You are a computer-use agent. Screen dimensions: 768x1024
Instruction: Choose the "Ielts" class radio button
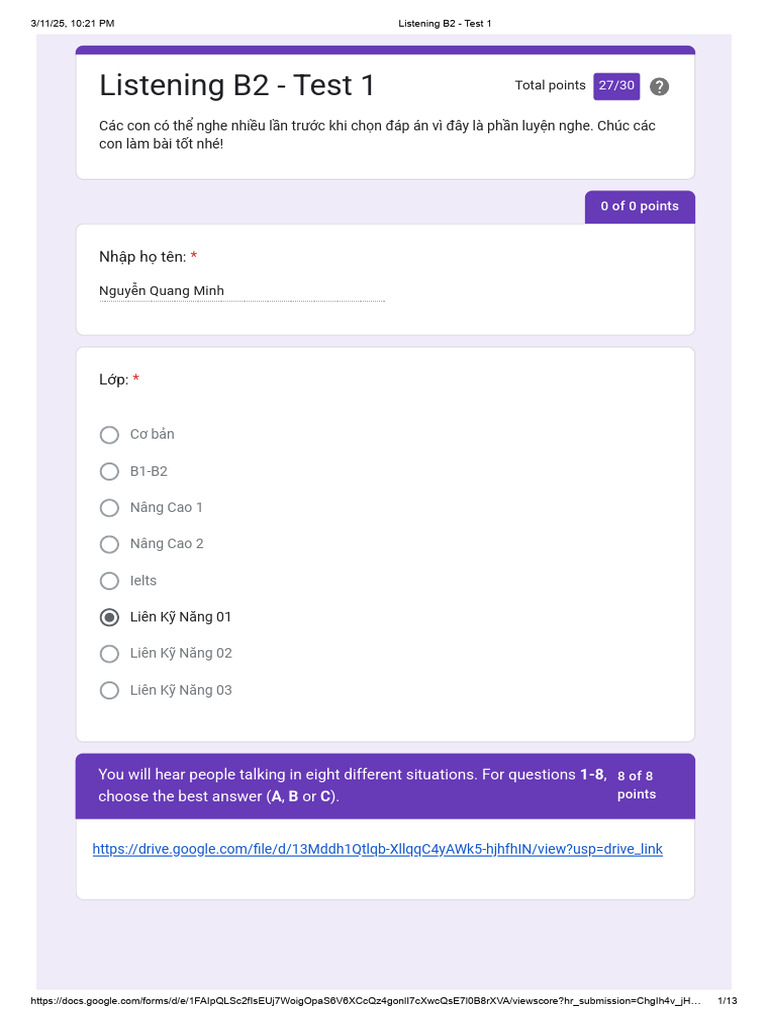pyautogui.click(x=110, y=580)
